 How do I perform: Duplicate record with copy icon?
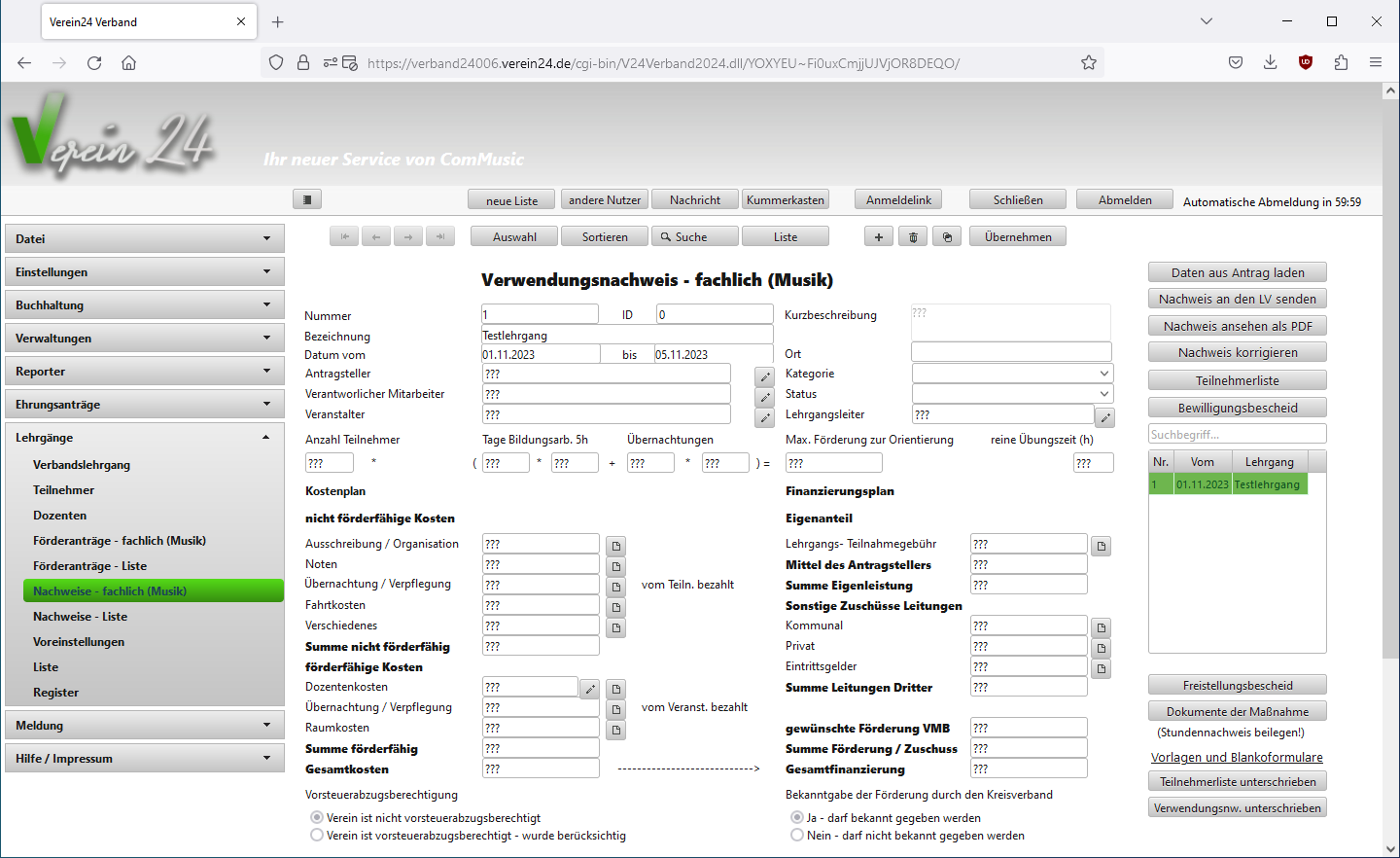pos(947,236)
